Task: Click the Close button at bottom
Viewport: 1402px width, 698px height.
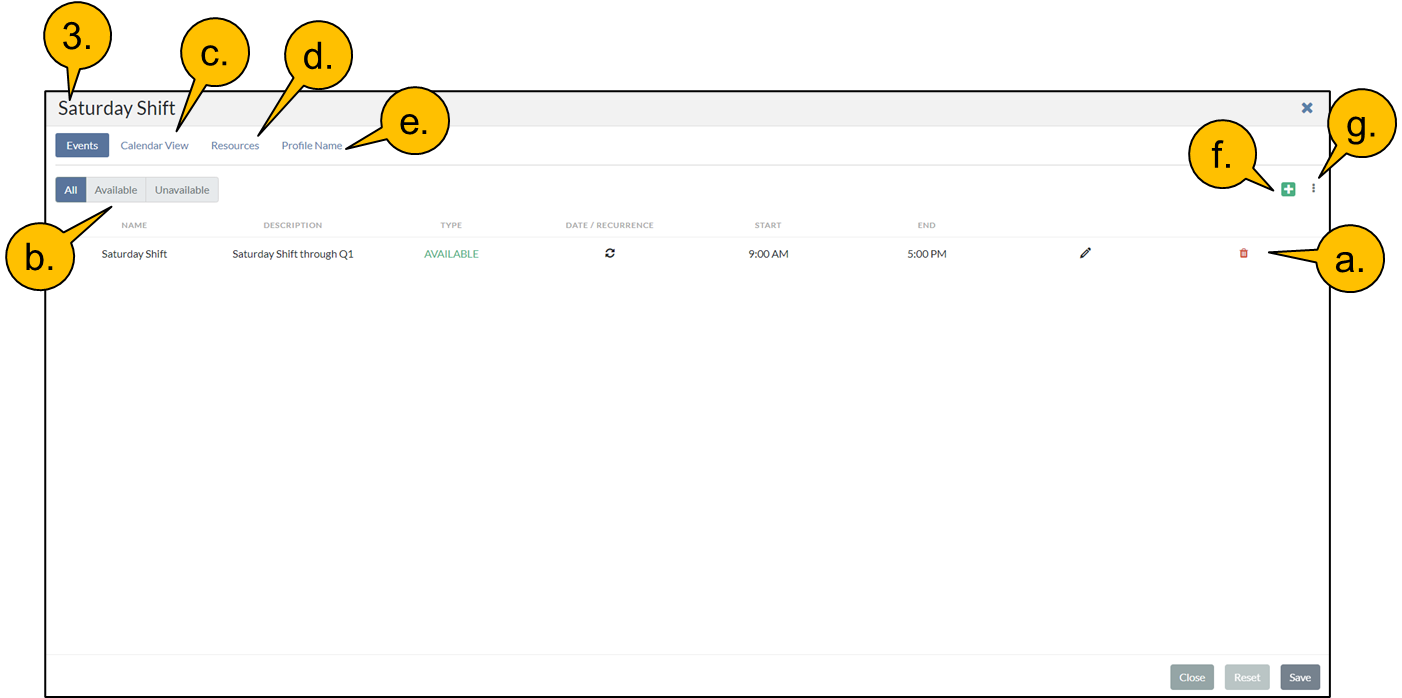Action: tap(1192, 677)
